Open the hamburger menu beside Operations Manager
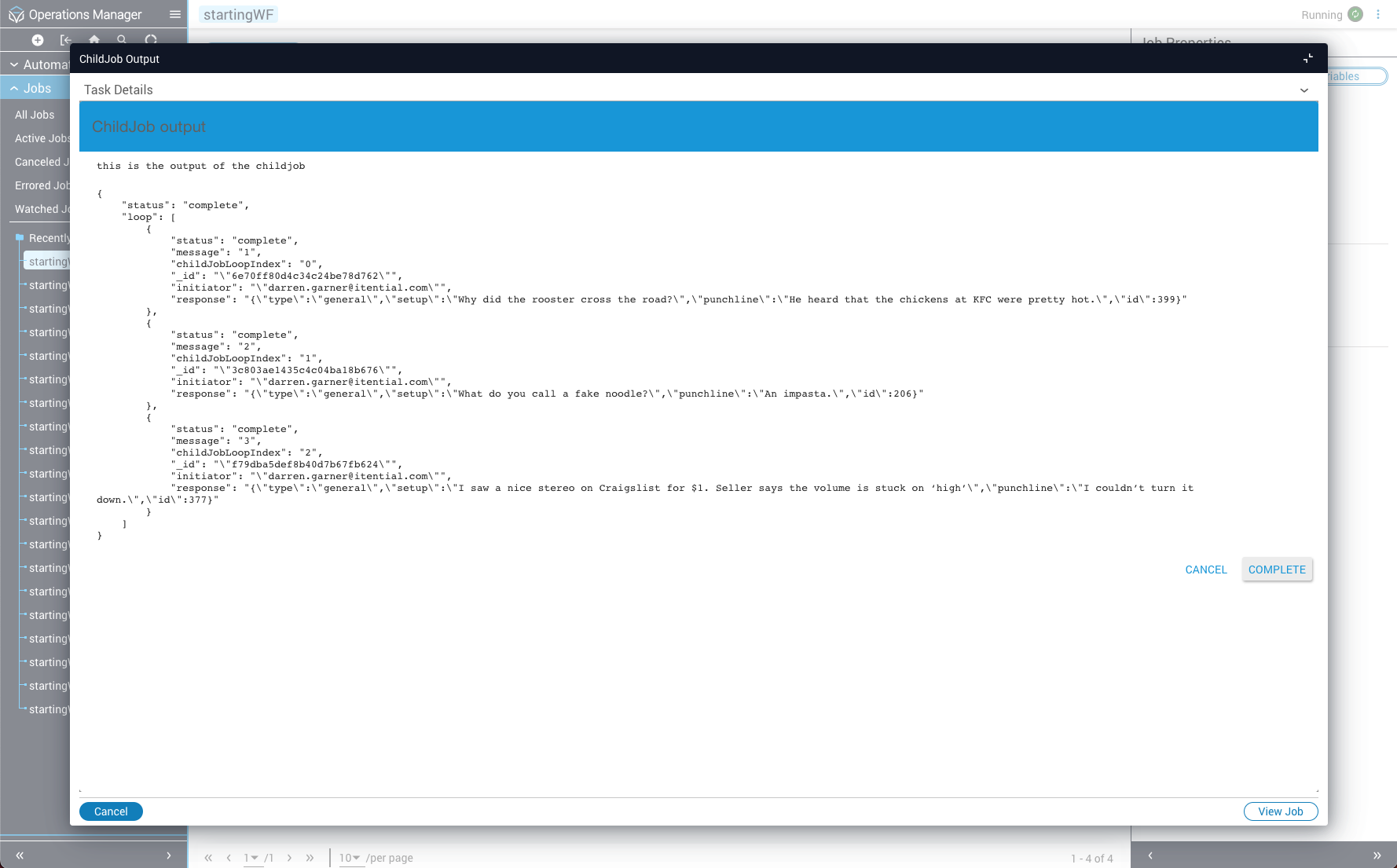 coord(175,14)
